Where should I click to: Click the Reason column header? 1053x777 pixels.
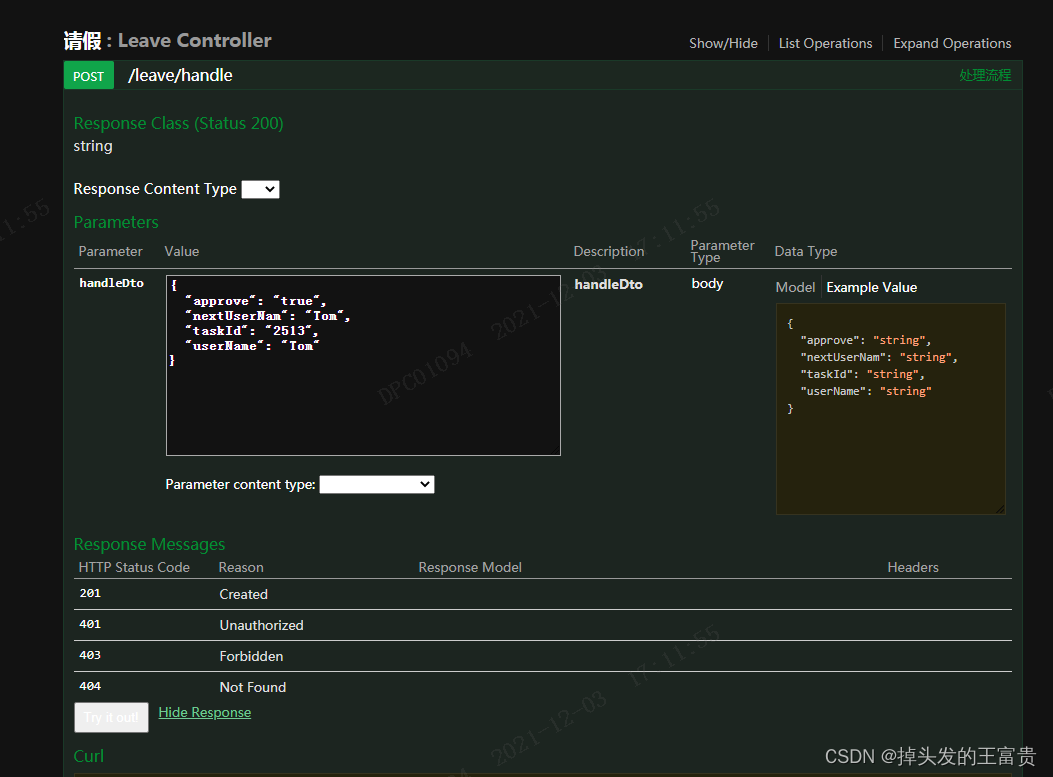click(241, 567)
